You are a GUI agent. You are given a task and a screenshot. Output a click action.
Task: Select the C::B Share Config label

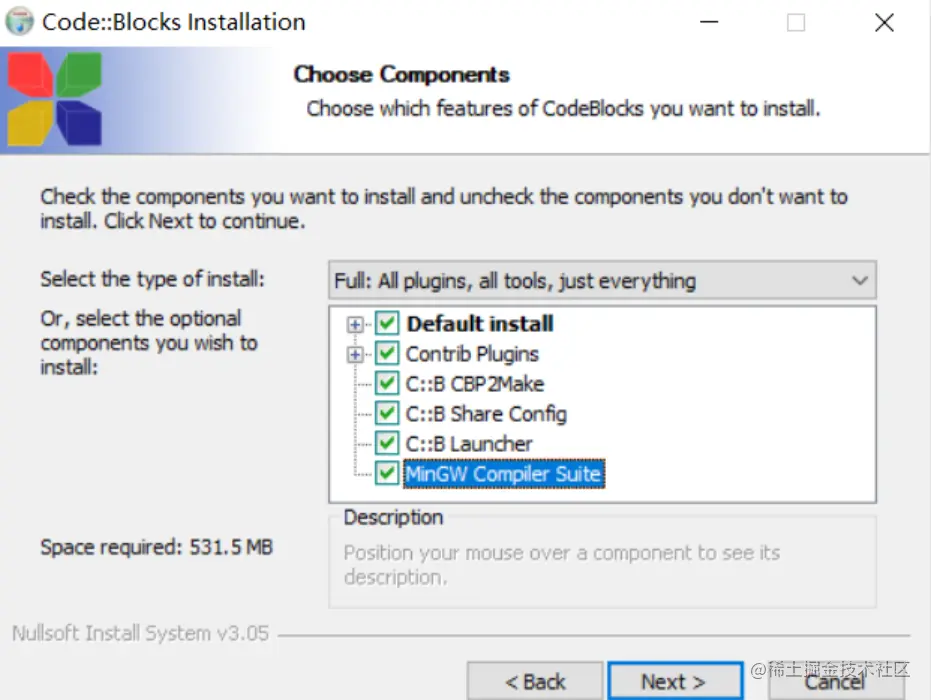click(x=486, y=414)
